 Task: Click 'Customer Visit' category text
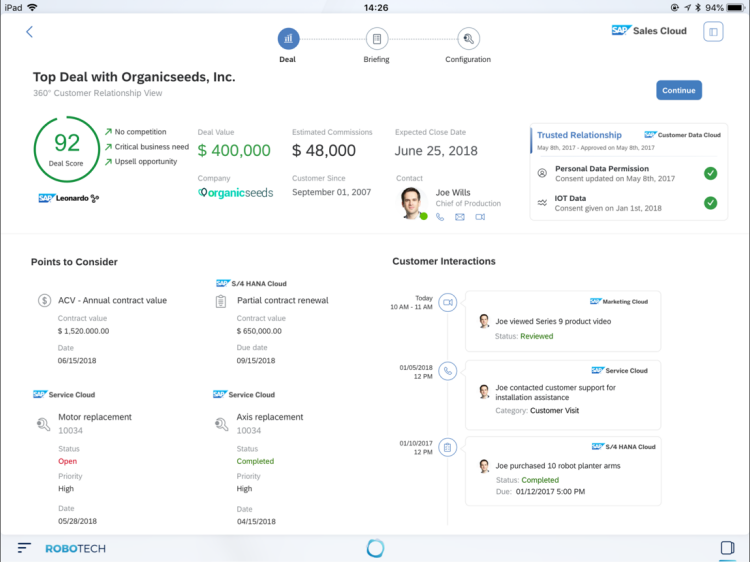click(554, 410)
